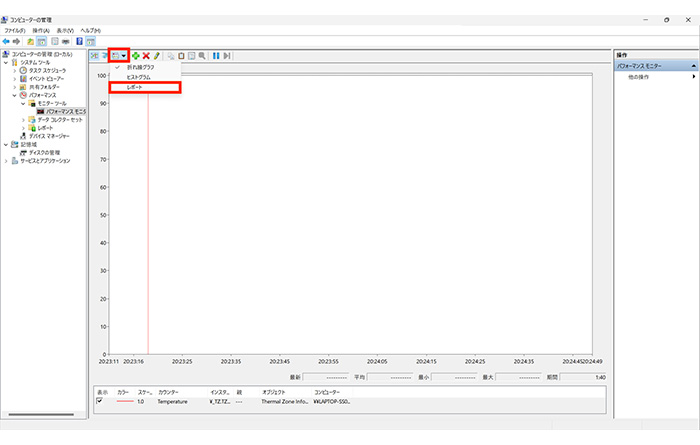Select デバイス マネージャー in the tree
This screenshot has height=445, width=700.
pyautogui.click(x=56, y=135)
